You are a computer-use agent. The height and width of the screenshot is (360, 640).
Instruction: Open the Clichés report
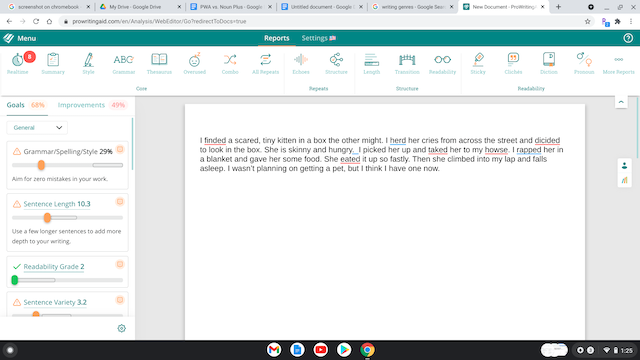coord(513,63)
